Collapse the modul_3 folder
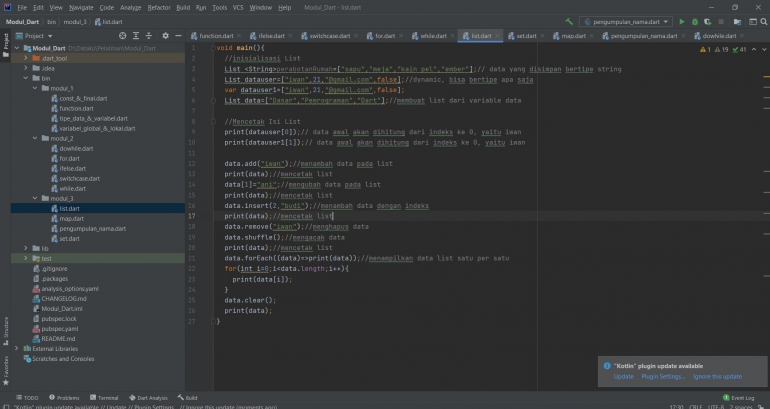 point(35,198)
